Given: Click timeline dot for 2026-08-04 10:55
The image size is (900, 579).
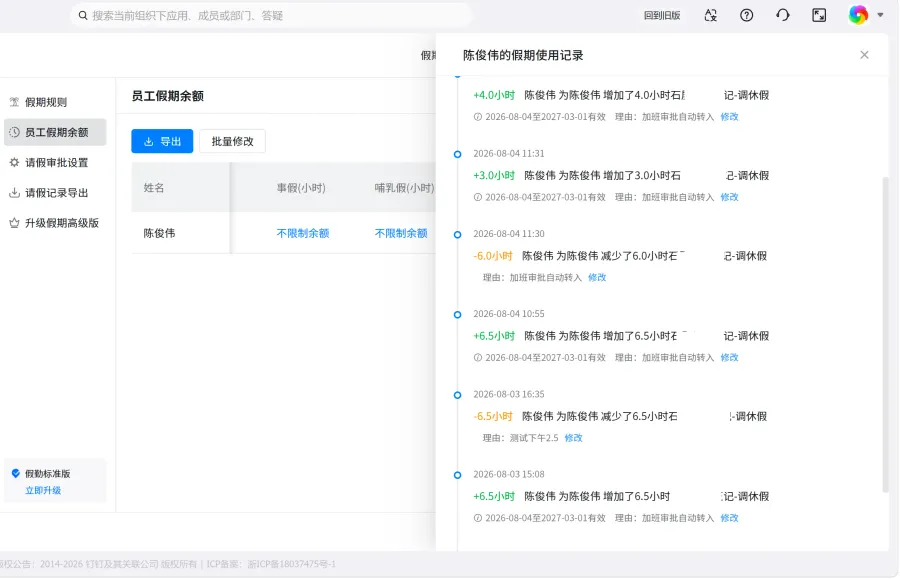Looking at the screenshot, I should (x=457, y=314).
